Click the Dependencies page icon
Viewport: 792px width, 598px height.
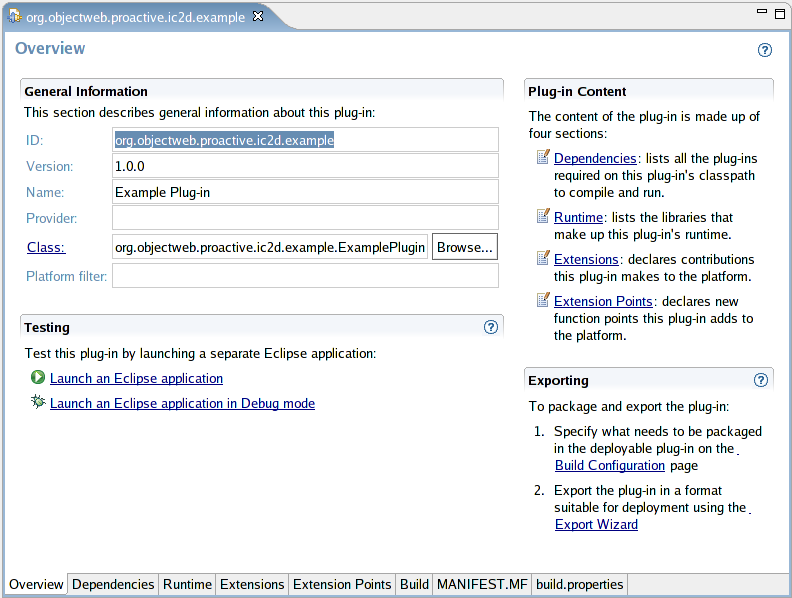click(543, 157)
